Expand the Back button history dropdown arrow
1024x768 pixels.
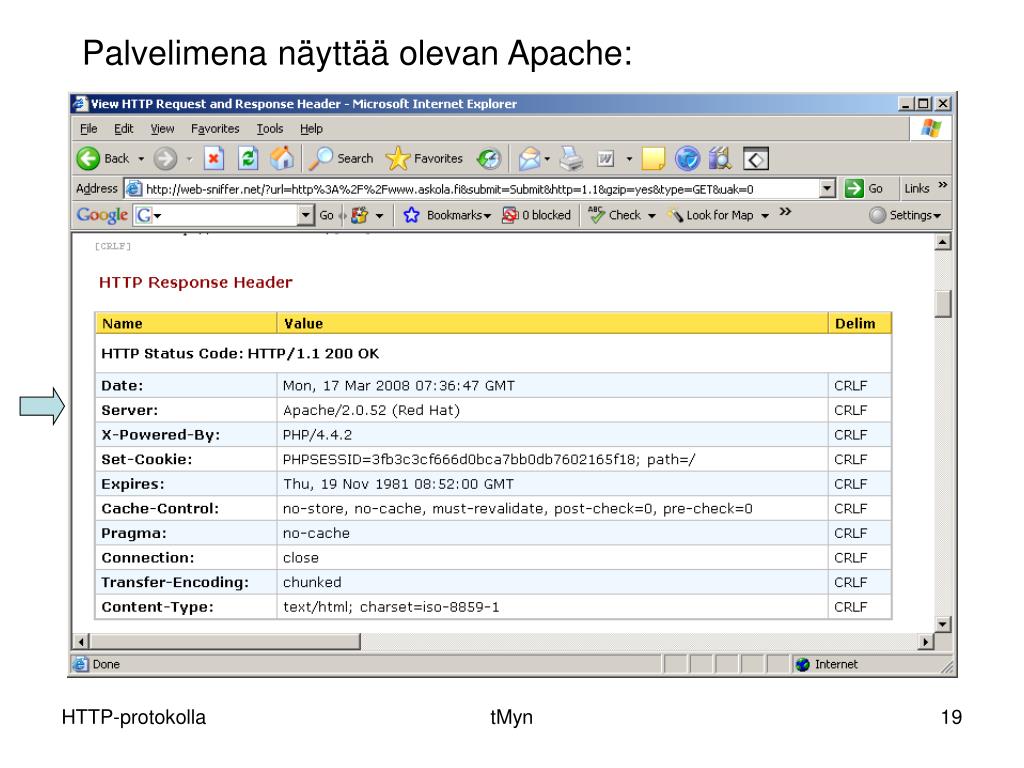pyautogui.click(x=141, y=159)
